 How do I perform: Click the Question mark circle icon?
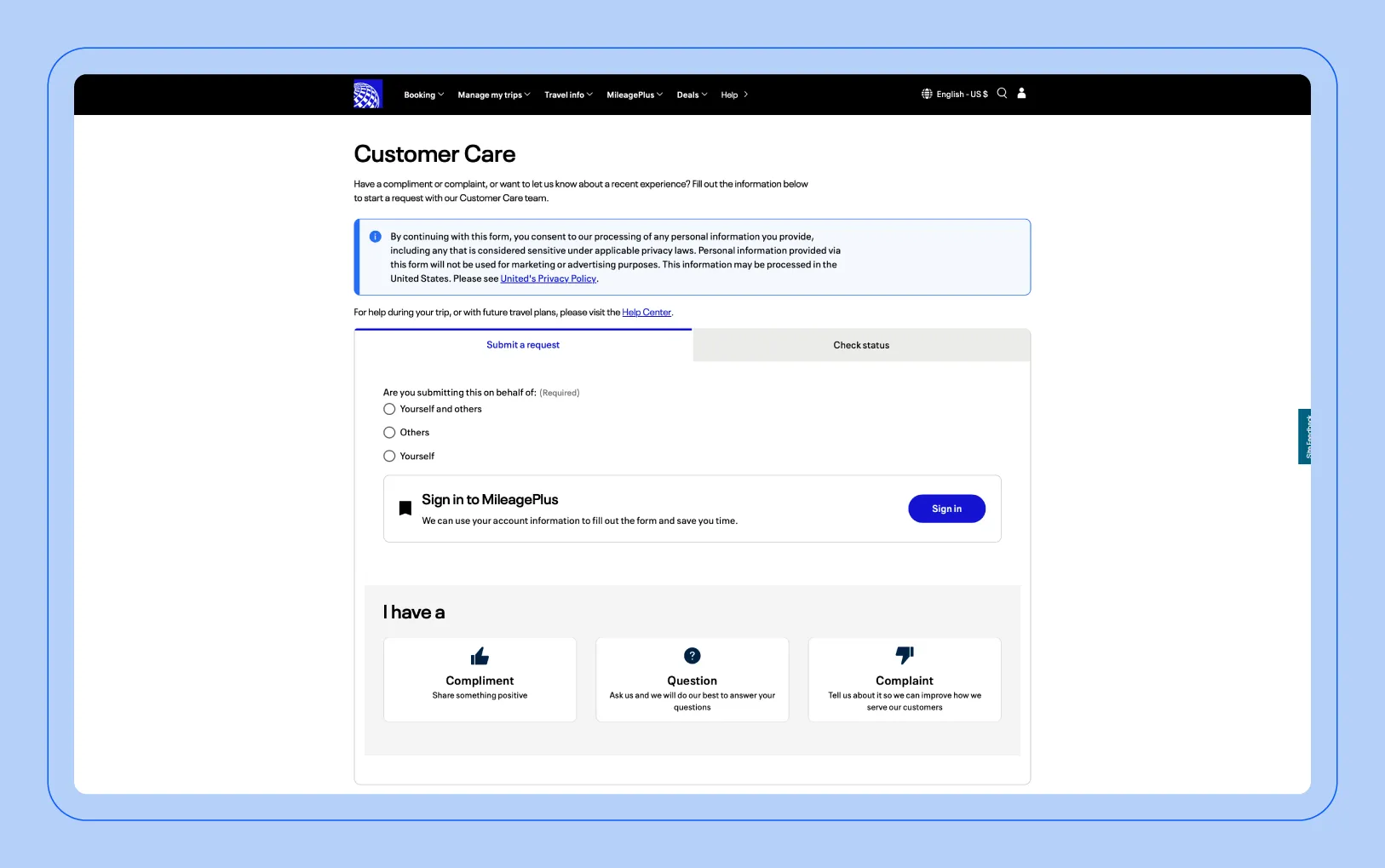tap(692, 656)
